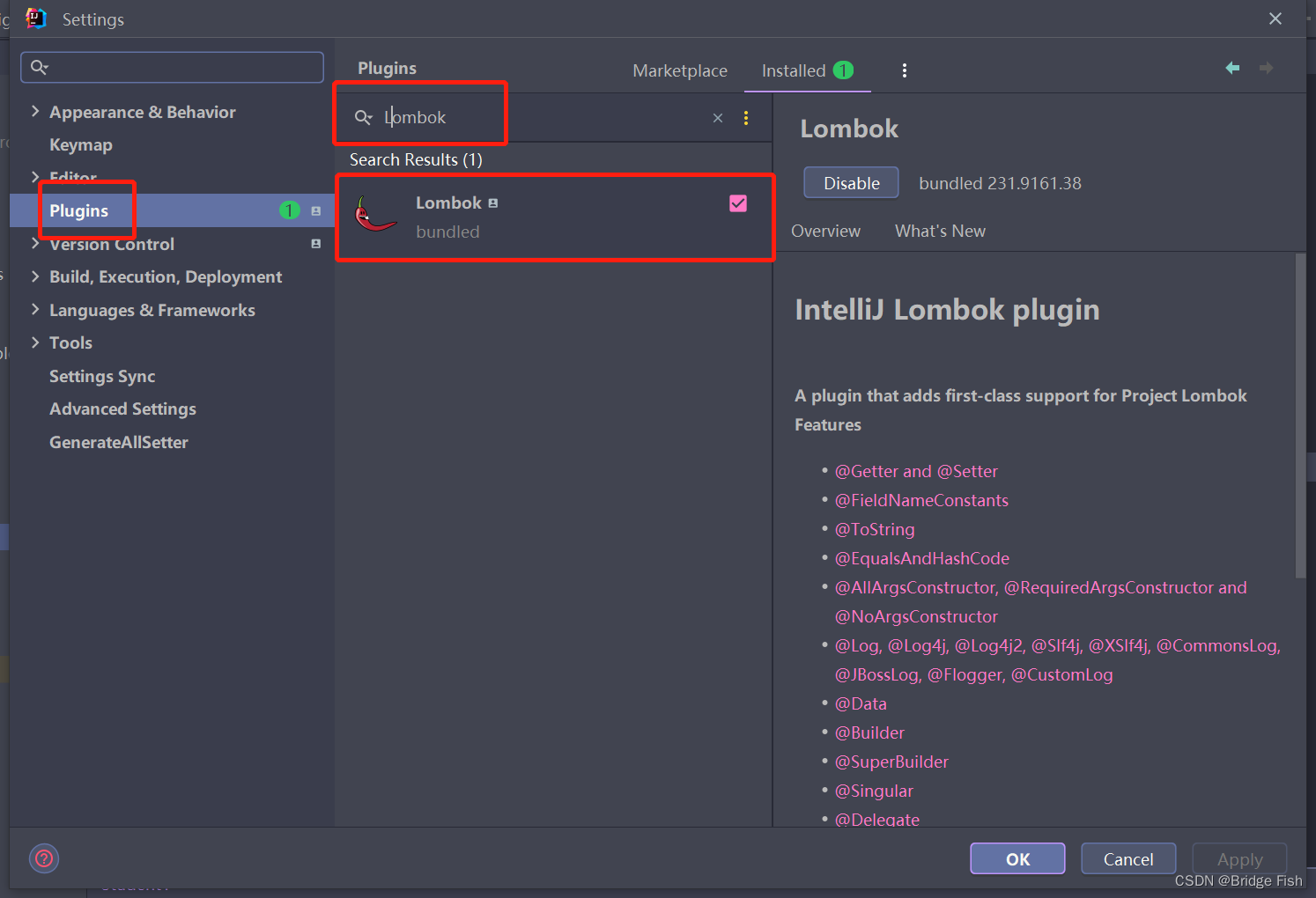Clear the Lombok search query with the X icon

click(x=718, y=117)
